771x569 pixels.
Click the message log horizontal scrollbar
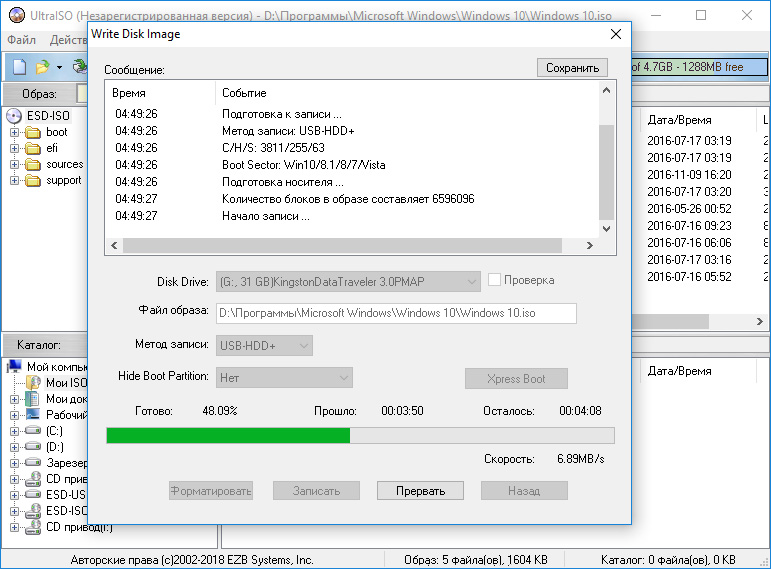[342, 245]
